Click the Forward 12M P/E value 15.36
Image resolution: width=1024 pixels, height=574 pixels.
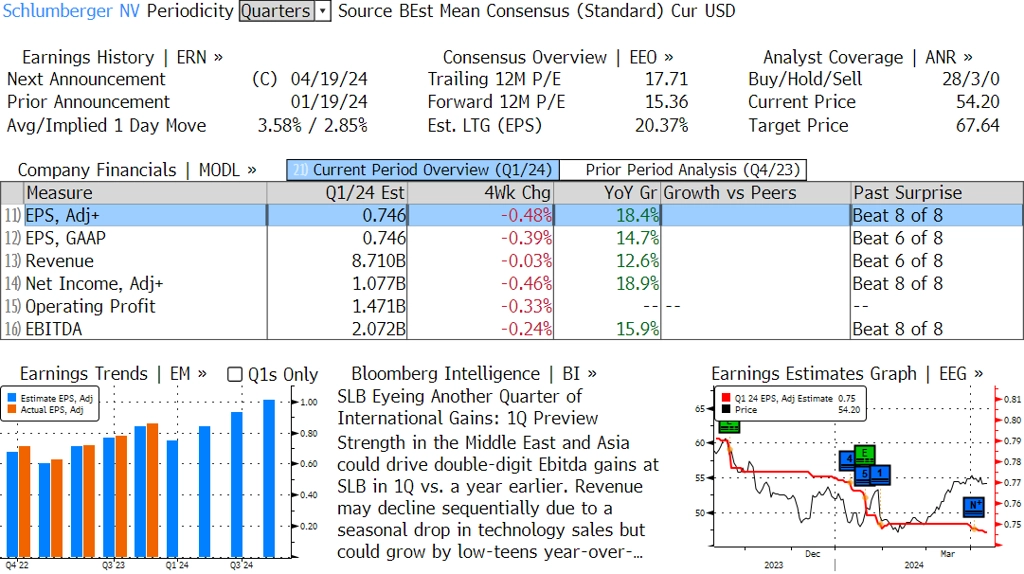[x=666, y=102]
